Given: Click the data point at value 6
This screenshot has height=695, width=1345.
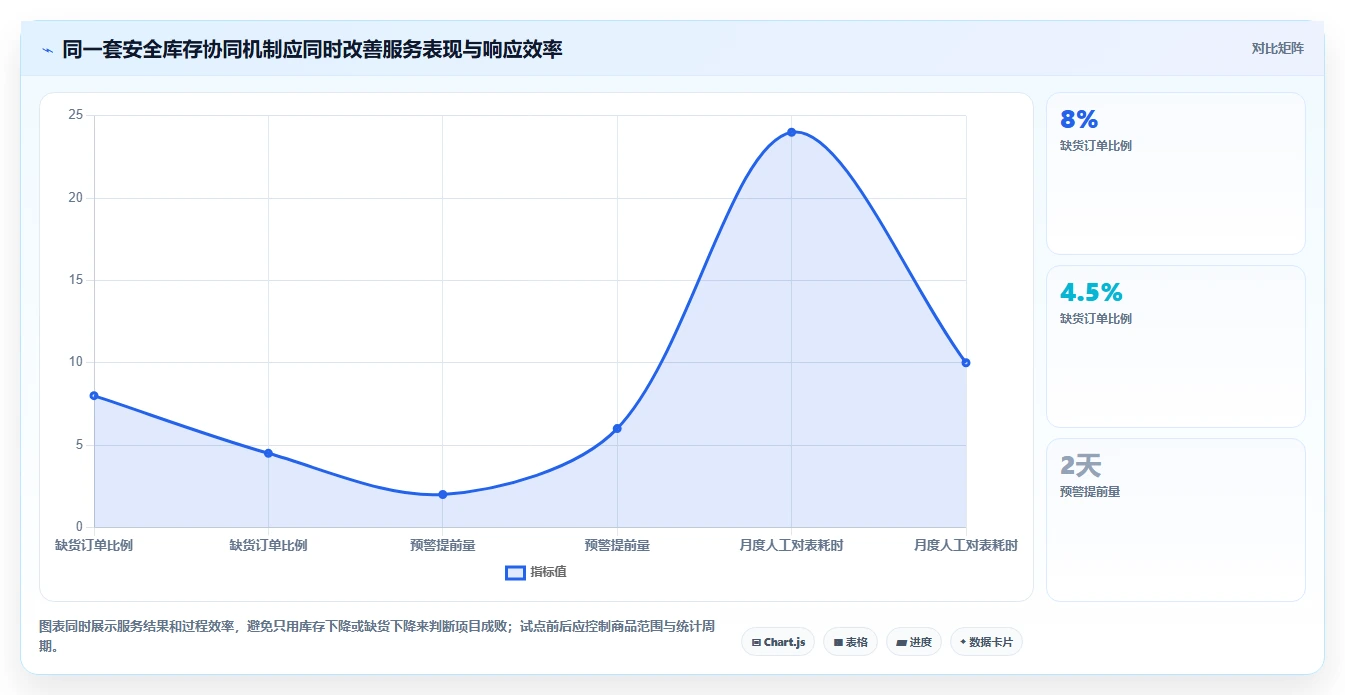Looking at the screenshot, I should [617, 428].
